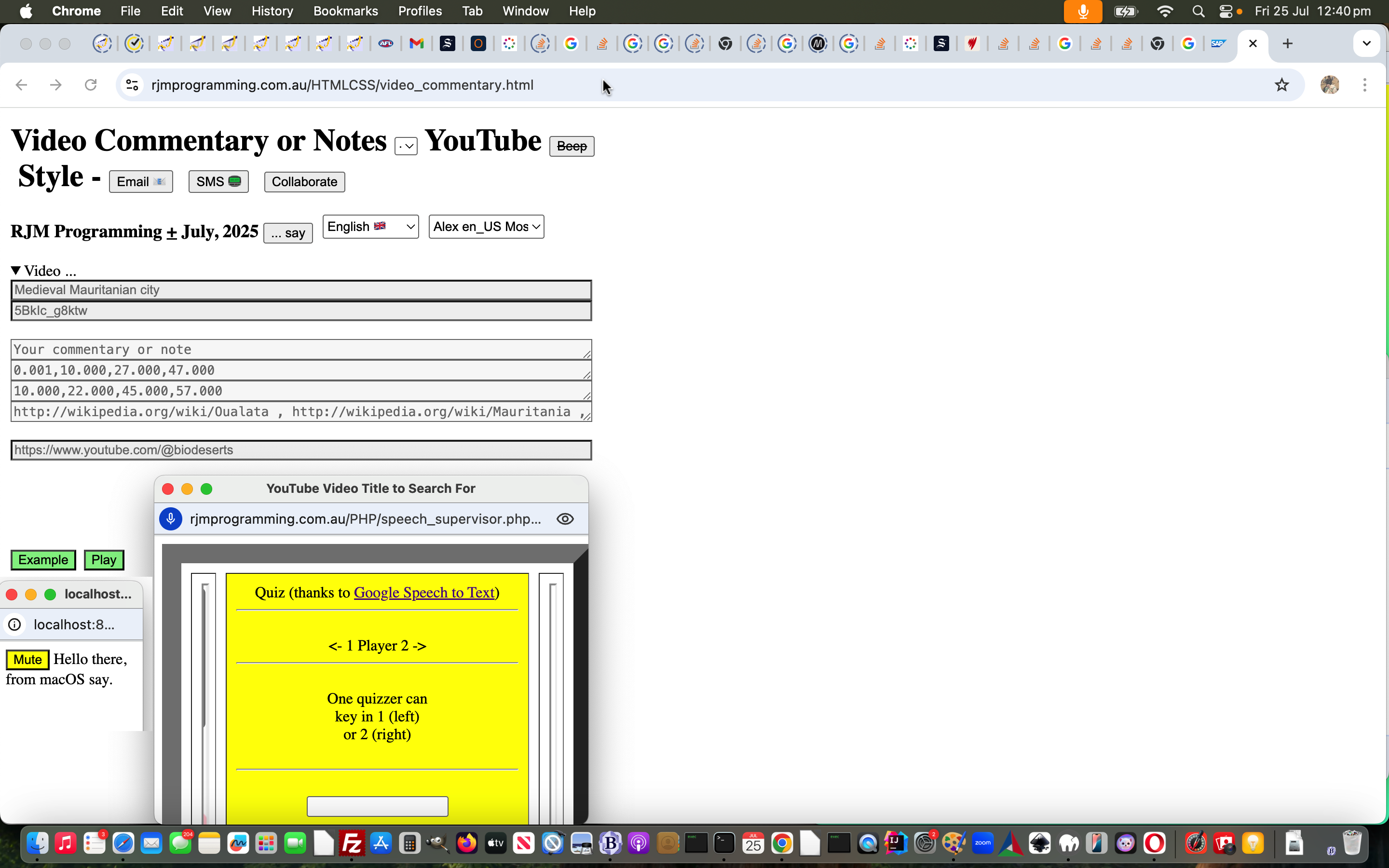
Task: Open Google Speech to Text link
Action: pyautogui.click(x=424, y=593)
